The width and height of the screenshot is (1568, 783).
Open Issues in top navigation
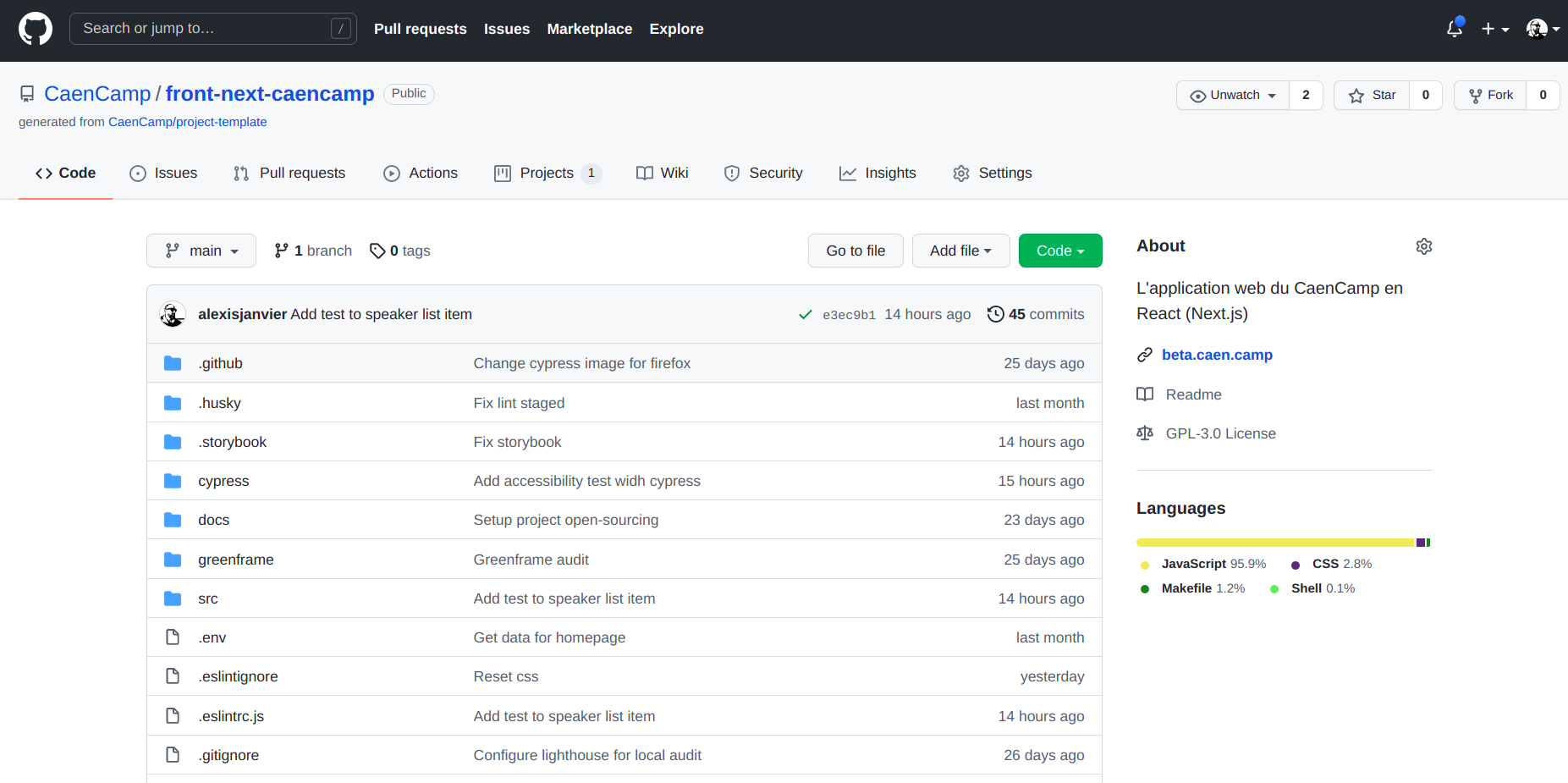tap(507, 29)
